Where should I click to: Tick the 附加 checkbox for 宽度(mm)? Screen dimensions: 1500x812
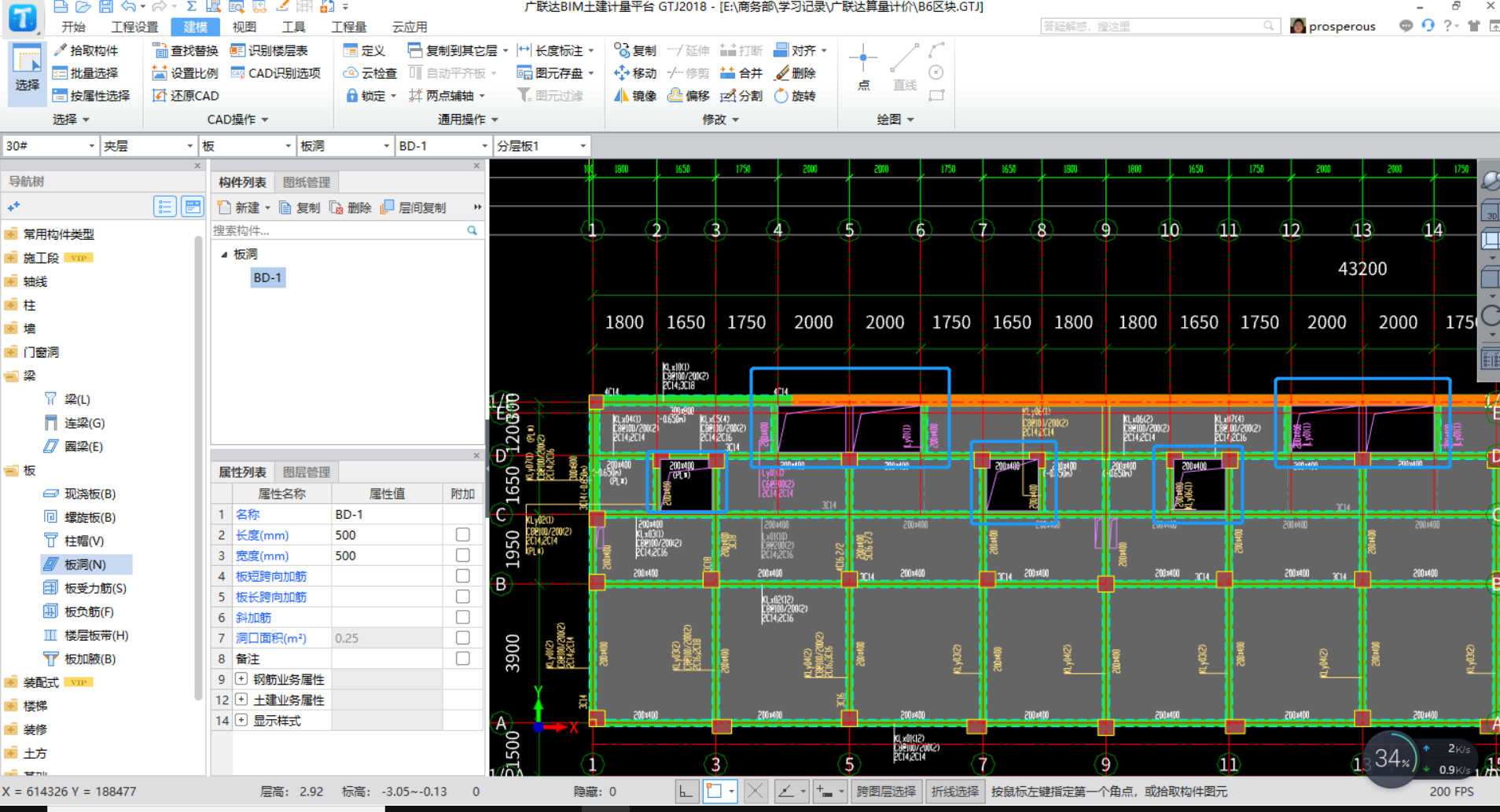point(463,555)
